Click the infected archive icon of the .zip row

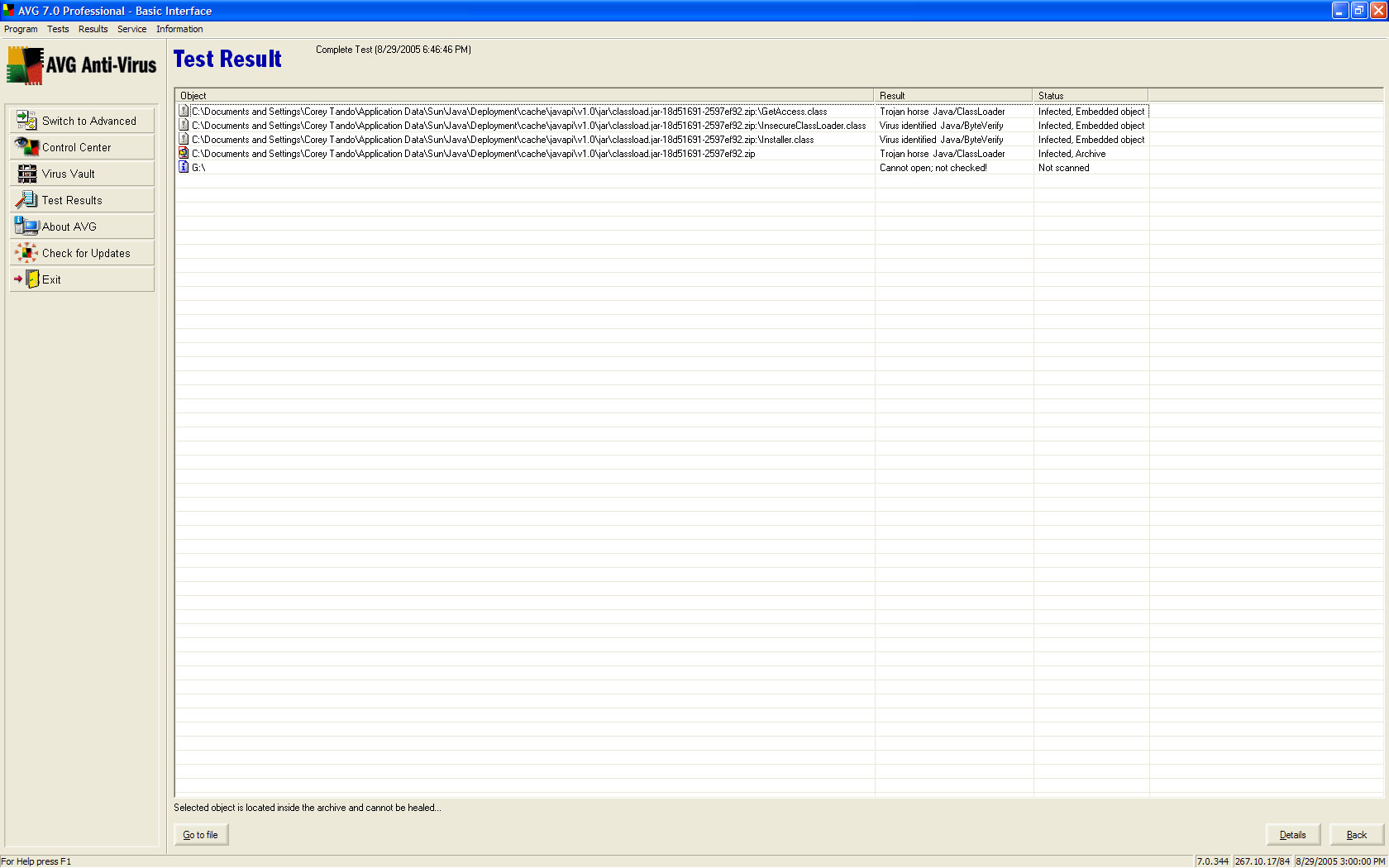tap(184, 153)
